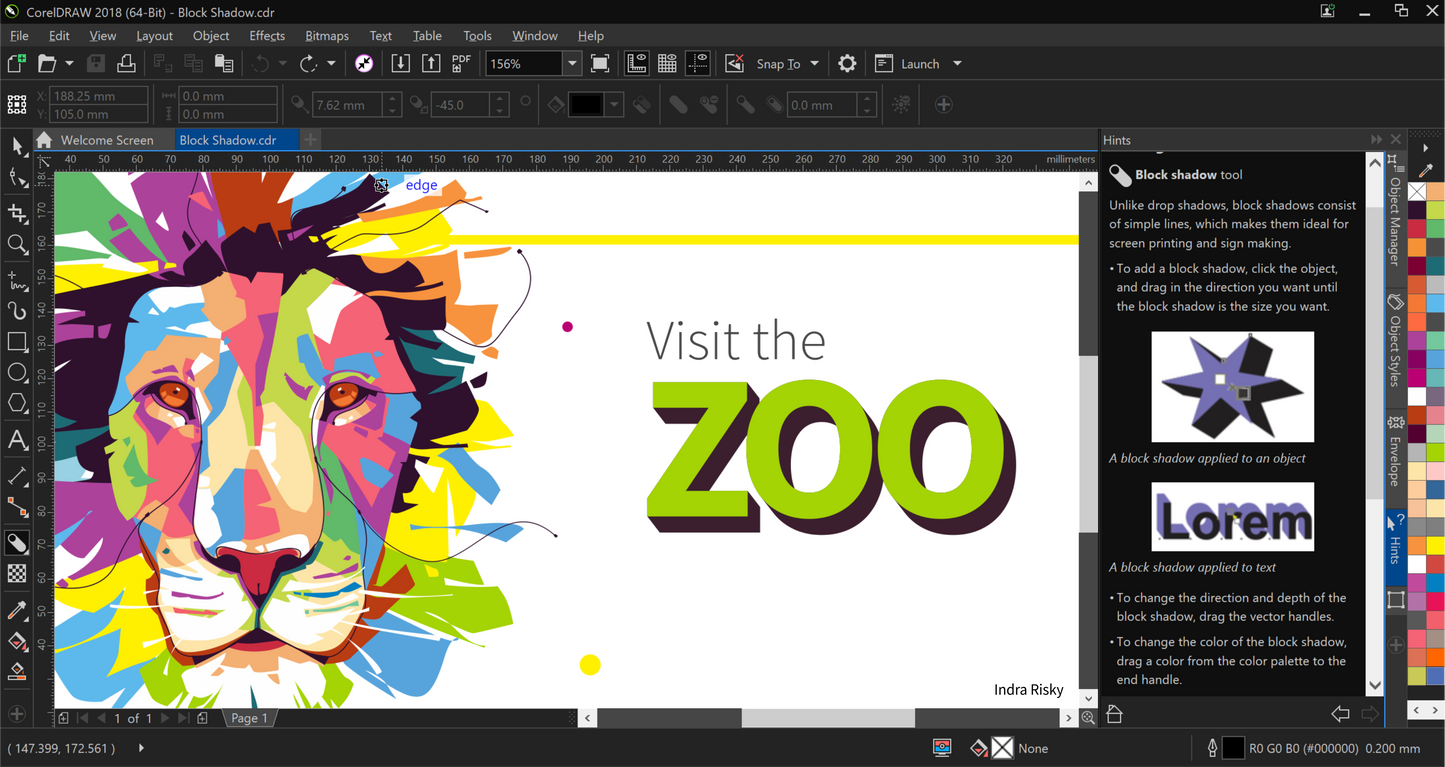The width and height of the screenshot is (1445, 767).
Task: Expand the status bar coordinates arrow
Action: [x=141, y=747]
